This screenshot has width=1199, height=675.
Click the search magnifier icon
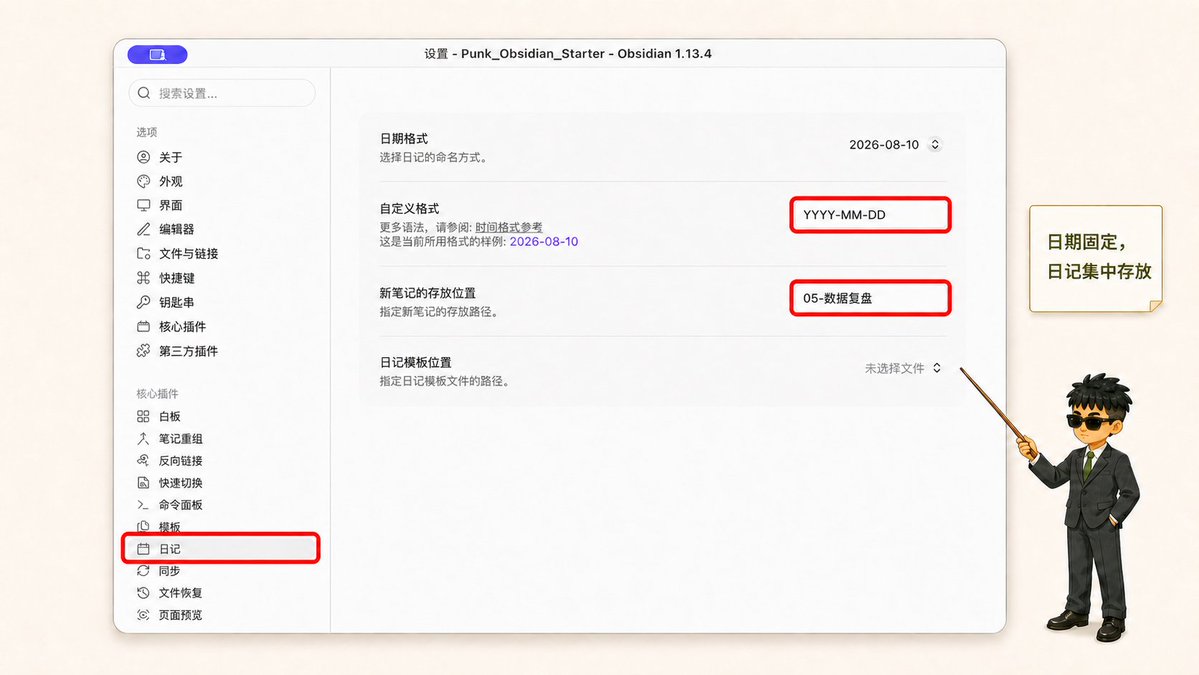click(x=144, y=93)
